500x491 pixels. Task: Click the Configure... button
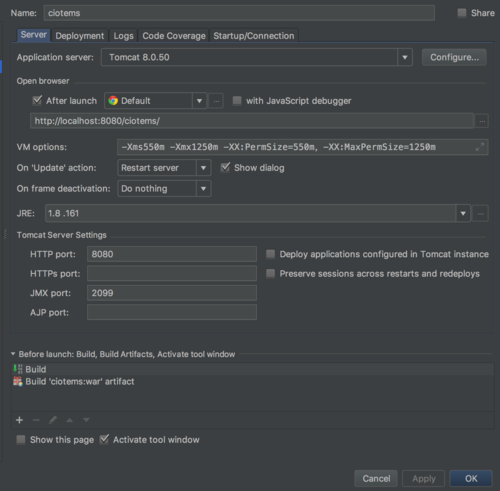coord(454,57)
